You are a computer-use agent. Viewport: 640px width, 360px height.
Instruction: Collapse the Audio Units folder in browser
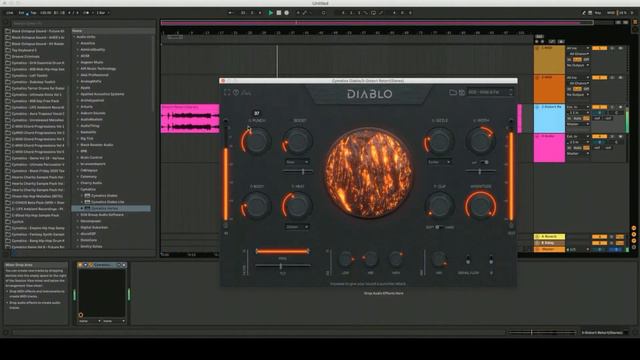tap(74, 37)
